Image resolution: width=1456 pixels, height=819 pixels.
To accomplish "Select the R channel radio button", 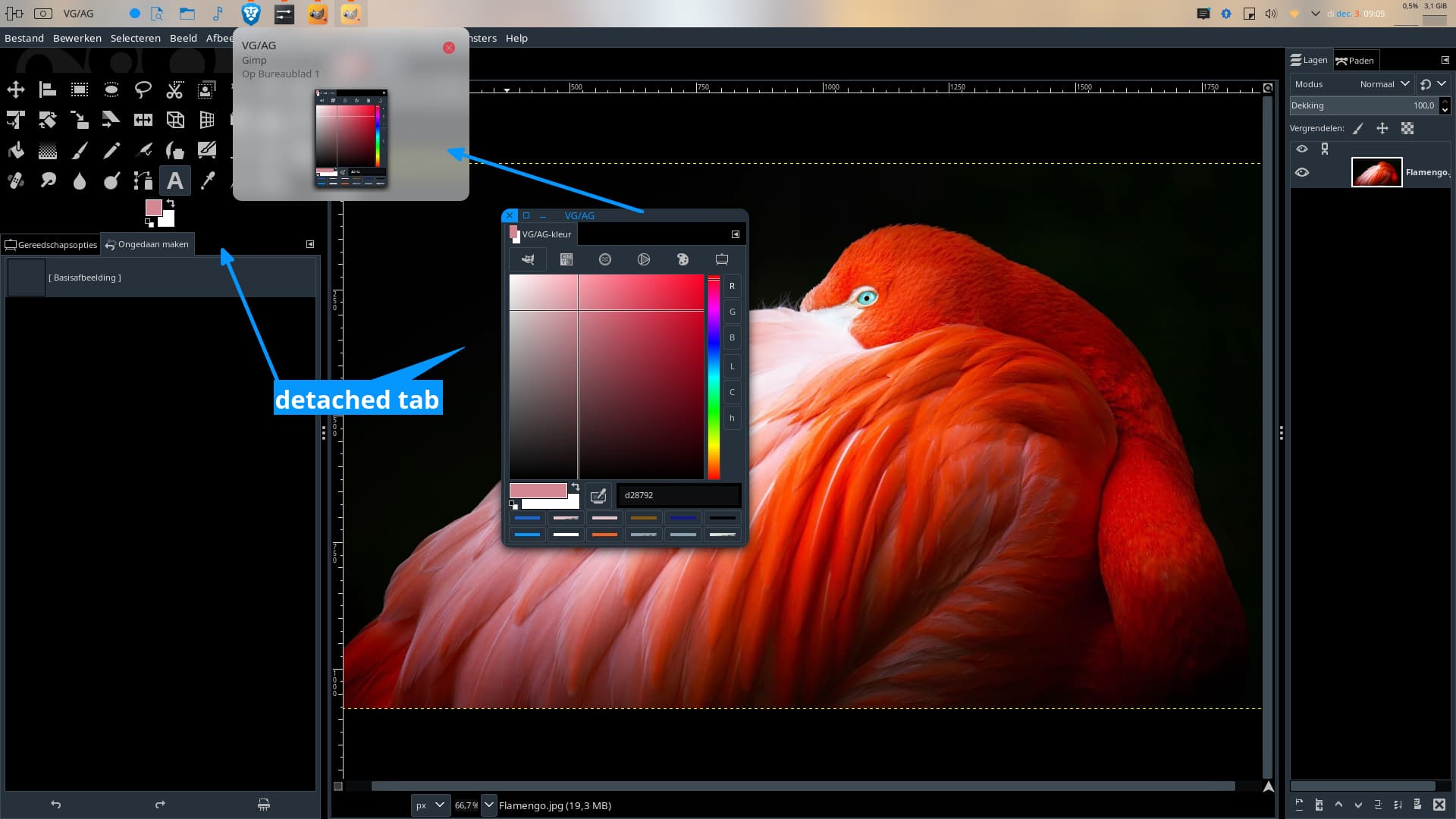I will click(x=732, y=286).
